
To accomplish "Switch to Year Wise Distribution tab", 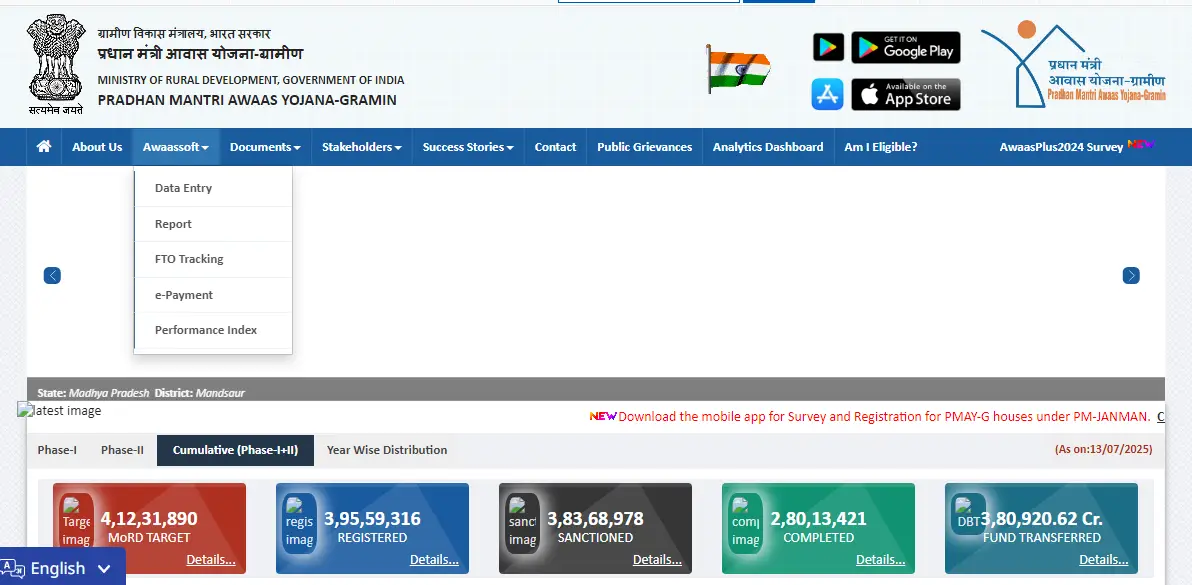I will 387,450.
